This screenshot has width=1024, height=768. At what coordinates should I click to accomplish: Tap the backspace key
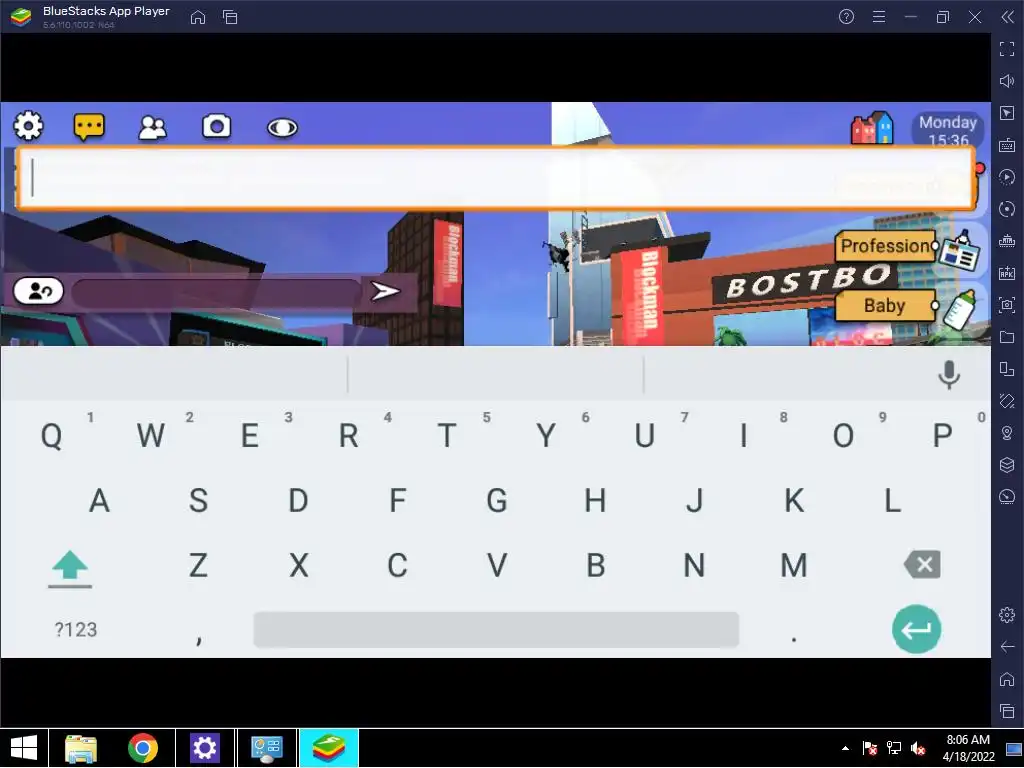pyautogui.click(x=922, y=564)
